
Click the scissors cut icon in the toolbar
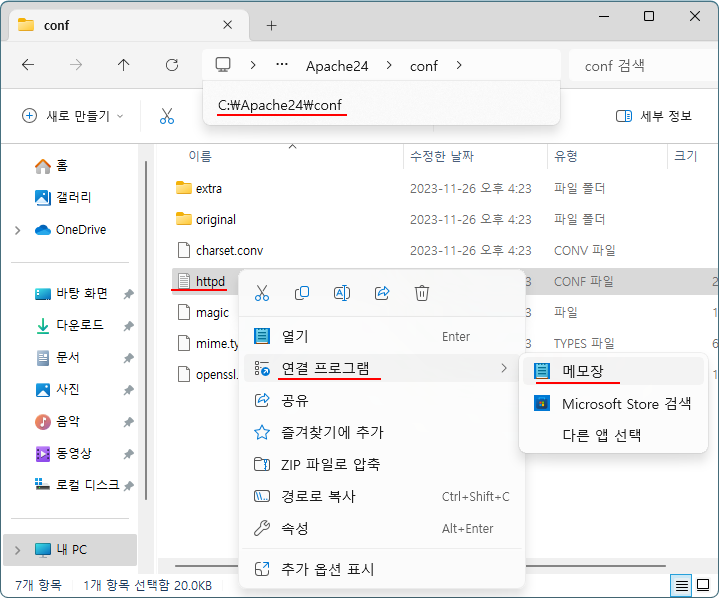click(167, 116)
